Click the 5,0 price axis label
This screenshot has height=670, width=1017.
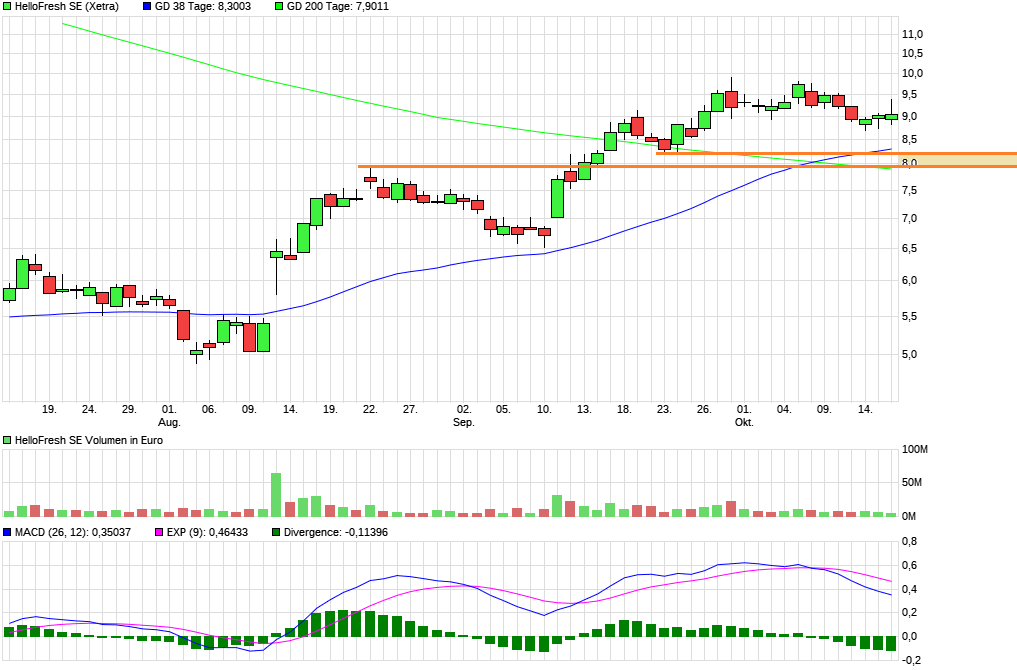pyautogui.click(x=910, y=354)
